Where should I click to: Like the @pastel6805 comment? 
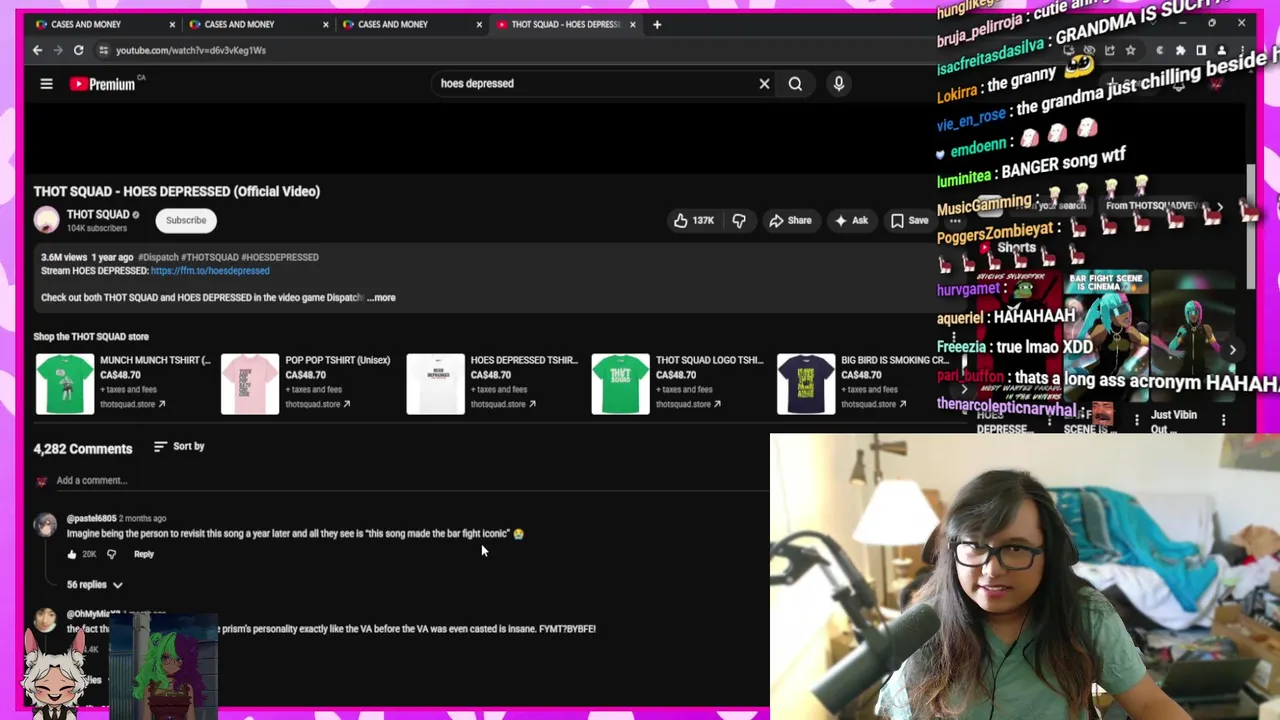point(72,554)
